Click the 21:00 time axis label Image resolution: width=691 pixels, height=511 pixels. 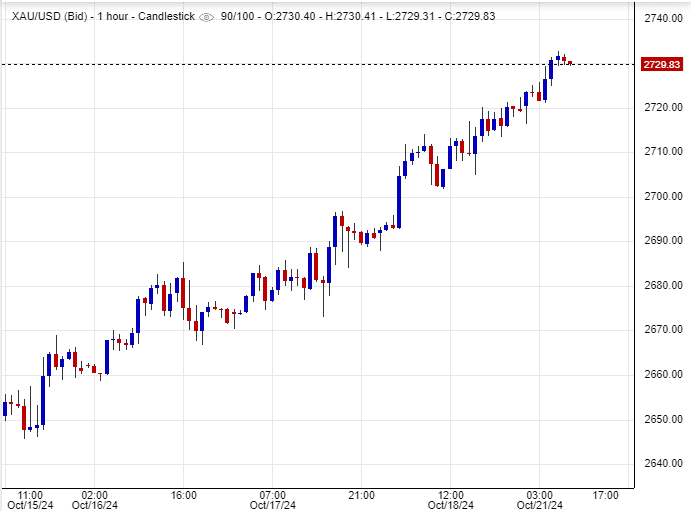tap(361, 495)
